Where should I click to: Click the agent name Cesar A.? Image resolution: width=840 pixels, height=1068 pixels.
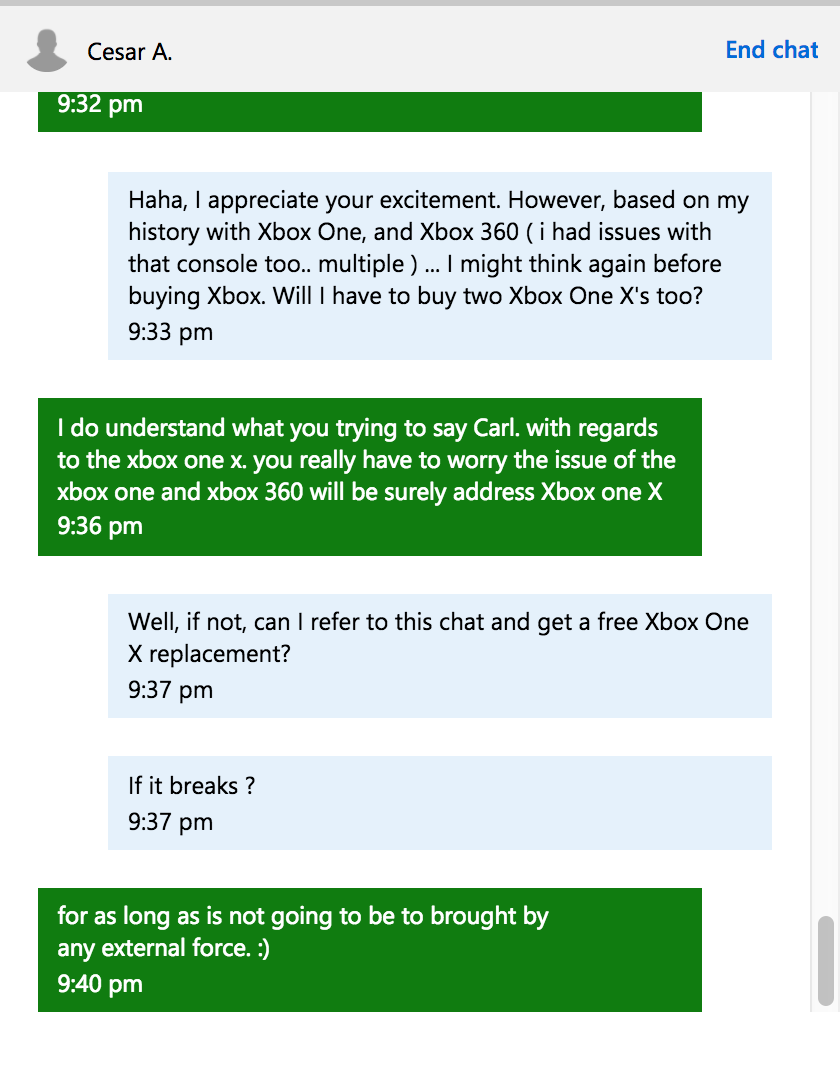click(129, 52)
